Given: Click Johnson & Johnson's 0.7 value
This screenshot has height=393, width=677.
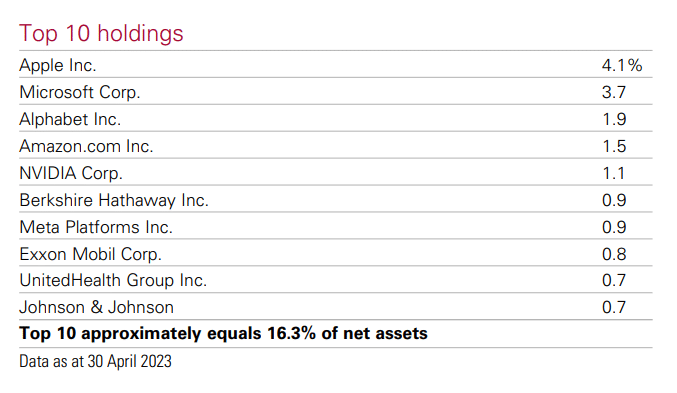Looking at the screenshot, I should [614, 307].
